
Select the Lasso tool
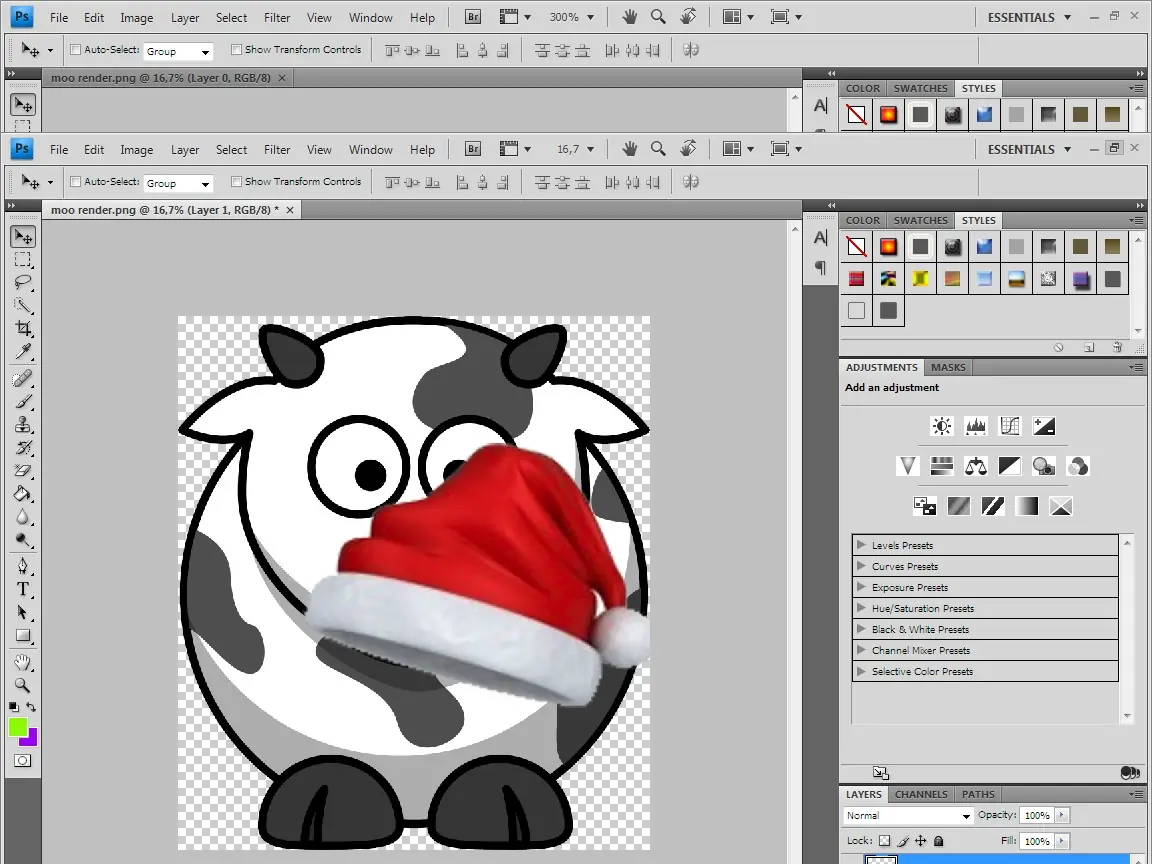pos(23,282)
